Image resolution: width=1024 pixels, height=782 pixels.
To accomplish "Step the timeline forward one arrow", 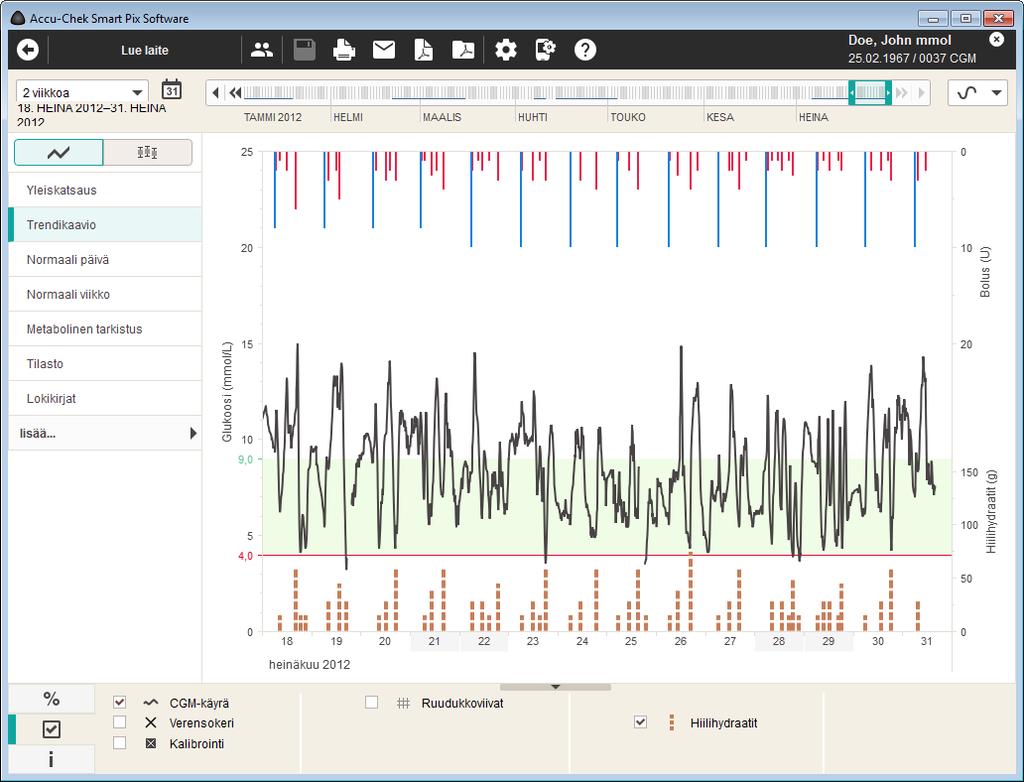I will [x=921, y=93].
